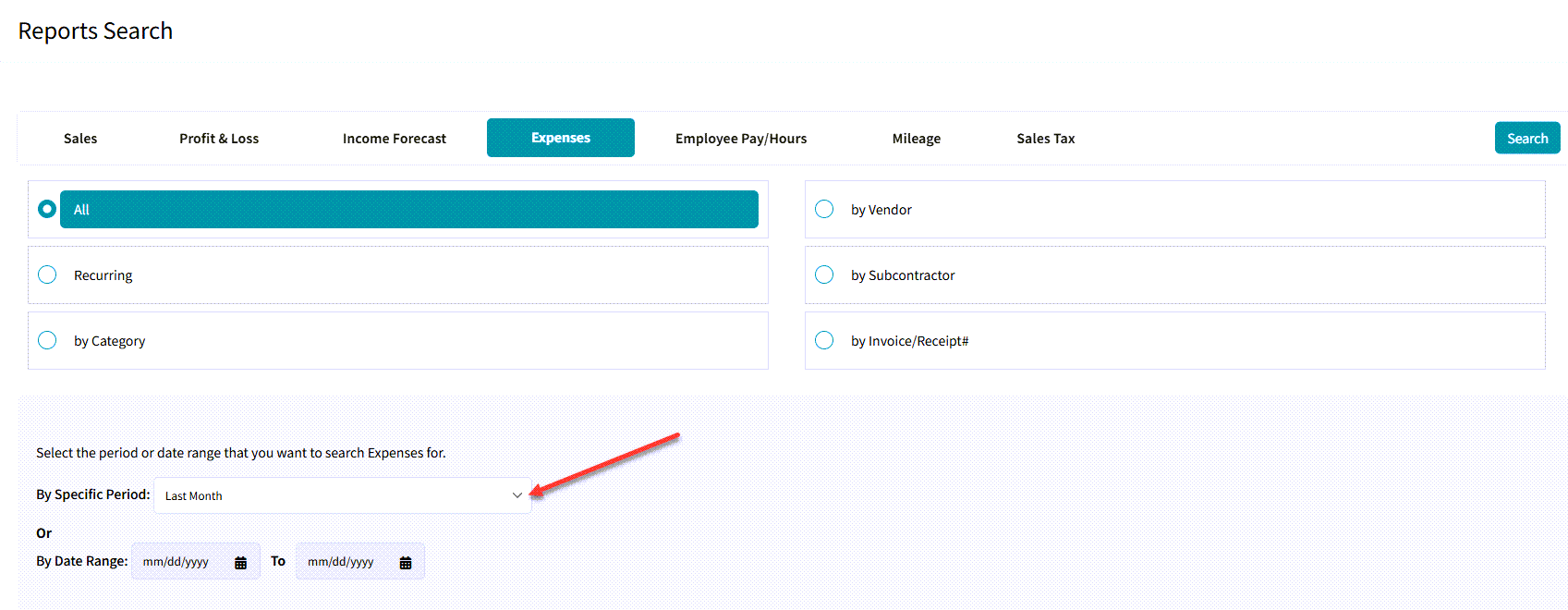Image resolution: width=1568 pixels, height=610 pixels.
Task: Expand the By Specific Period dropdown
Action: pyautogui.click(x=343, y=495)
